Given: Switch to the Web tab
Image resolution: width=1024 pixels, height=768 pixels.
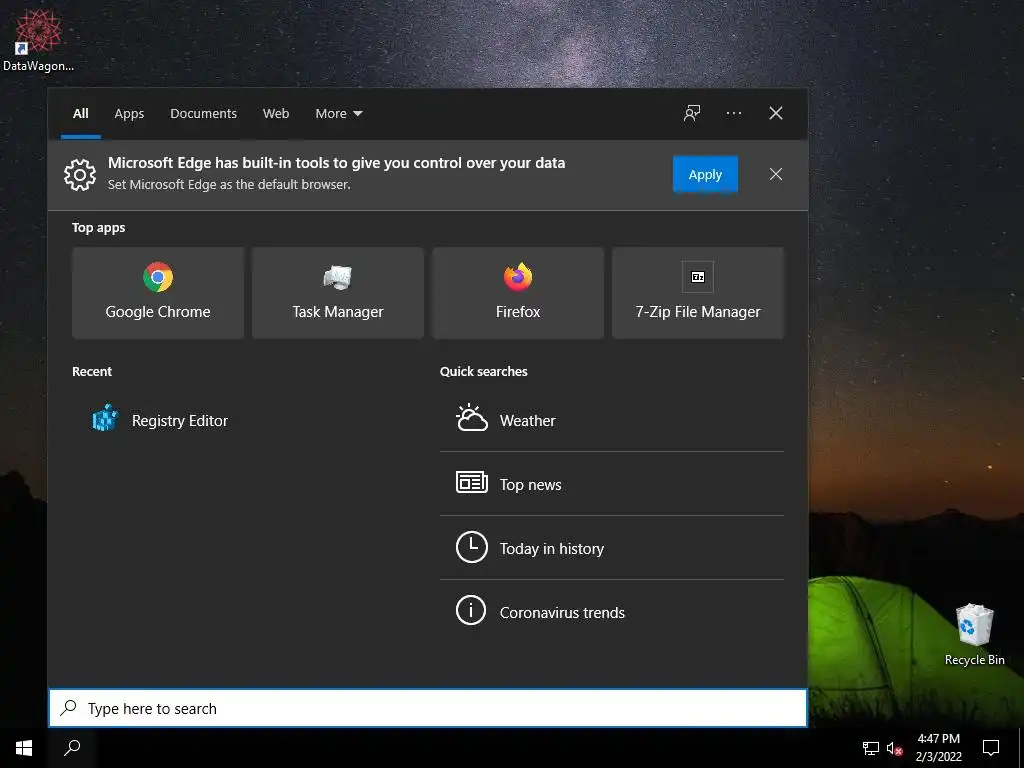Looking at the screenshot, I should [x=276, y=114].
